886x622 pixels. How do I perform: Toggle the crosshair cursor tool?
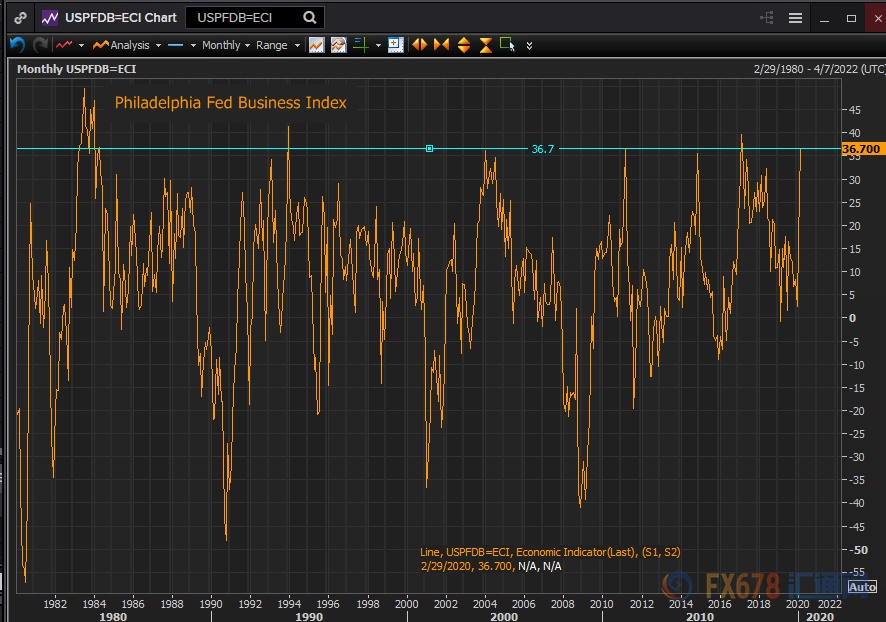361,45
